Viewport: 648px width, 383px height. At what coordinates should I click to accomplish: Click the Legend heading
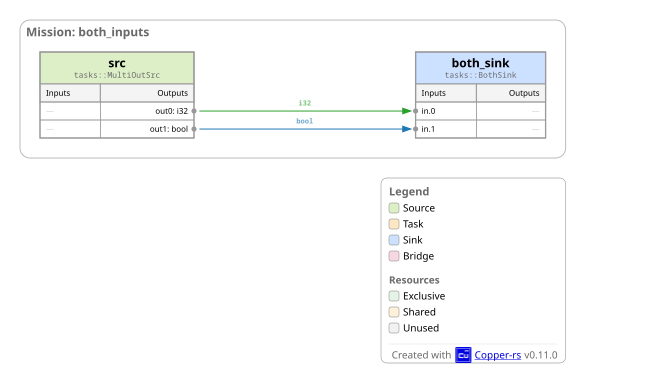(409, 192)
